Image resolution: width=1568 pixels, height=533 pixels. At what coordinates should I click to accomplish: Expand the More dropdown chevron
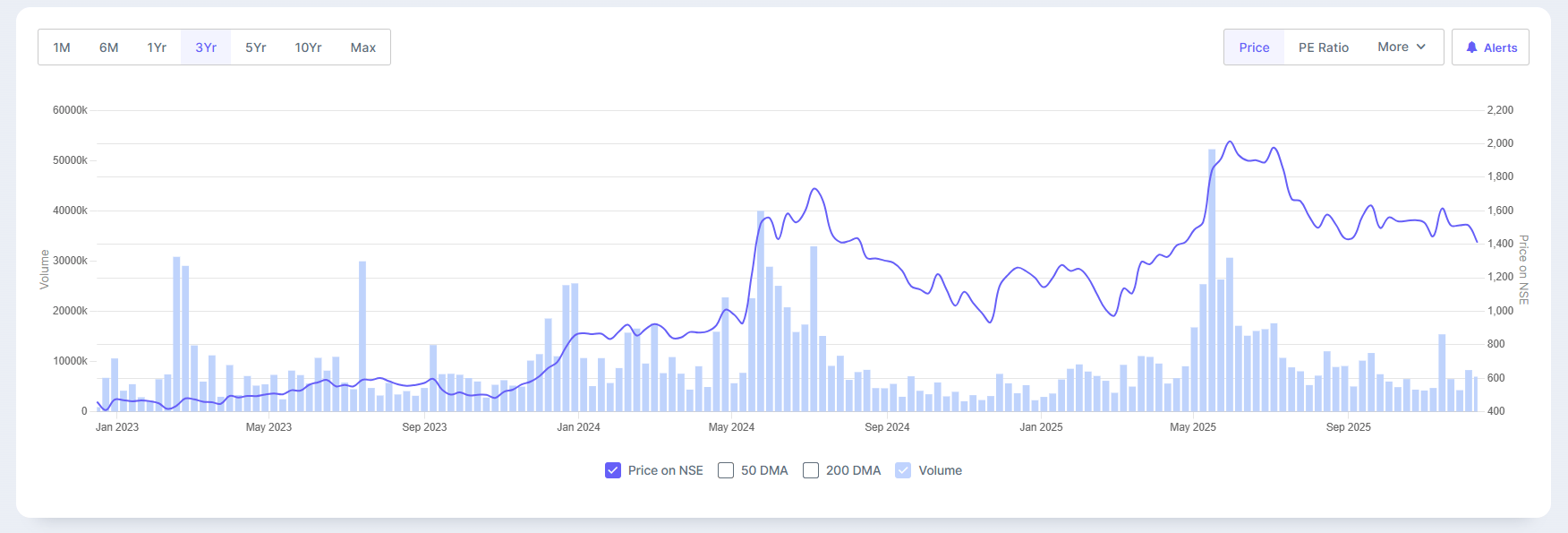[x=1421, y=47]
